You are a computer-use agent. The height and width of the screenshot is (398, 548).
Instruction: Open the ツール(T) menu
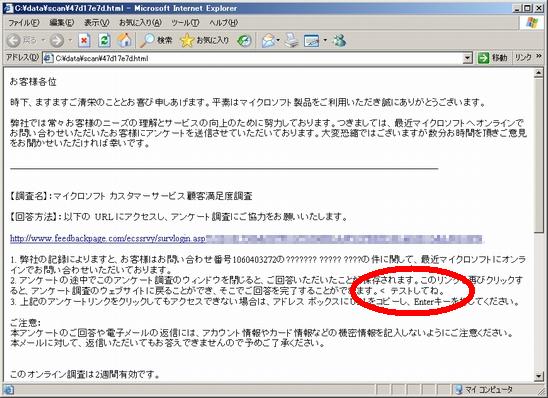(185, 23)
